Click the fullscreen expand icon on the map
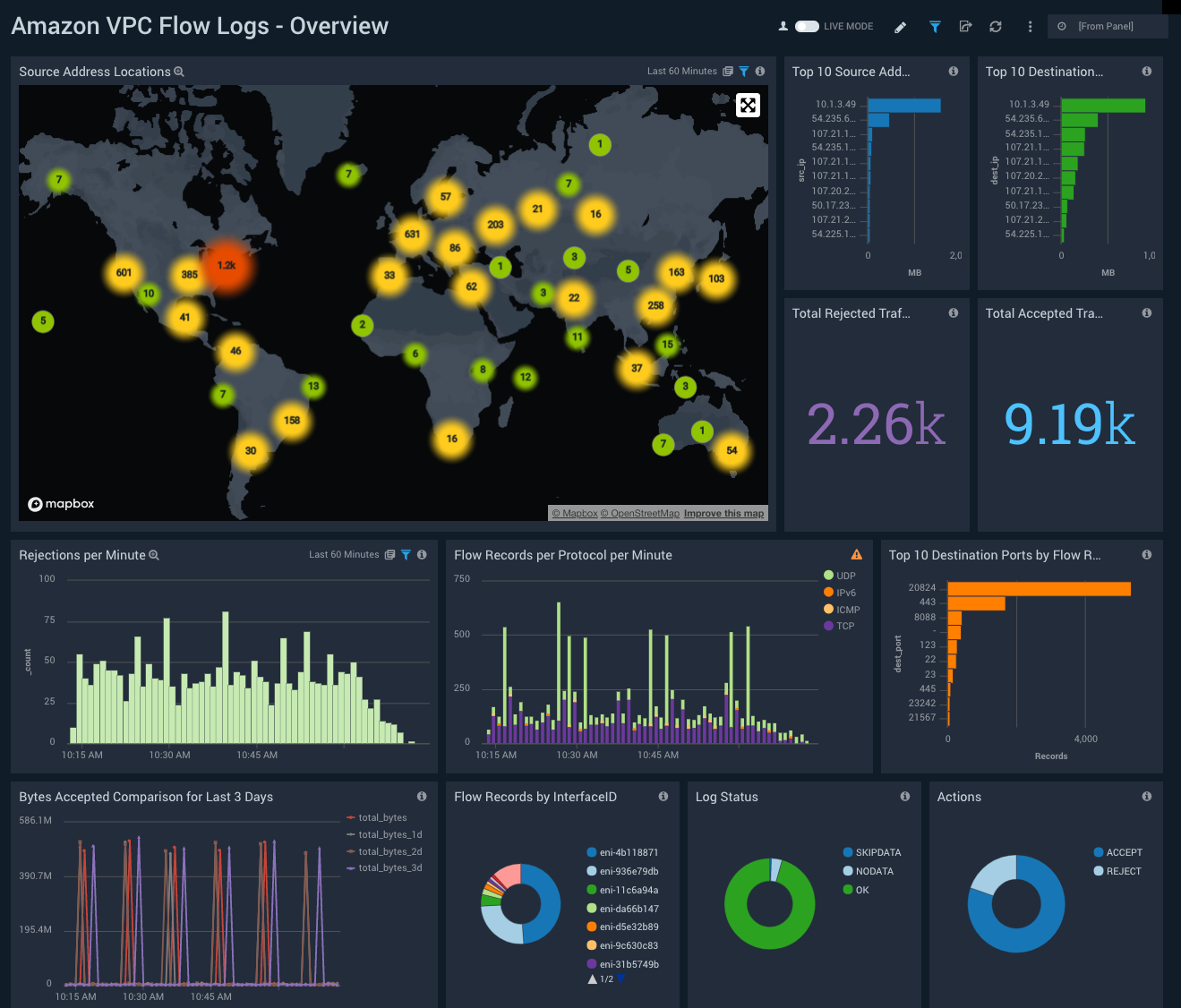 pos(748,105)
